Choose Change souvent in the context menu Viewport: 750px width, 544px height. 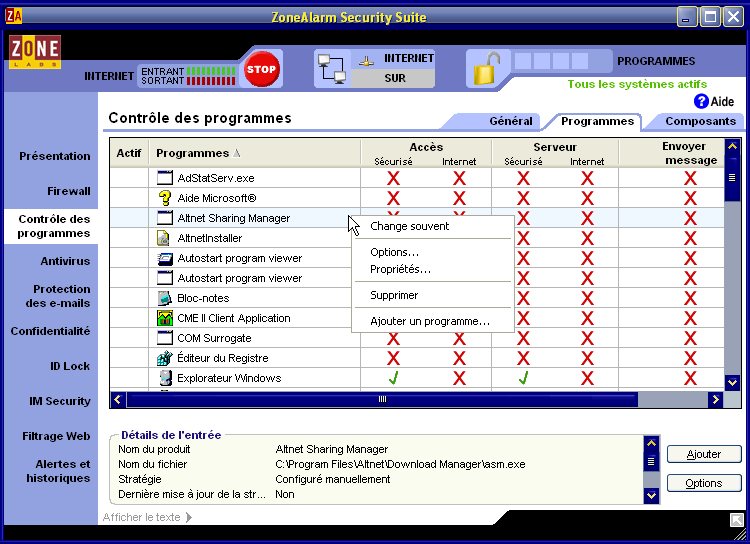pos(432,226)
